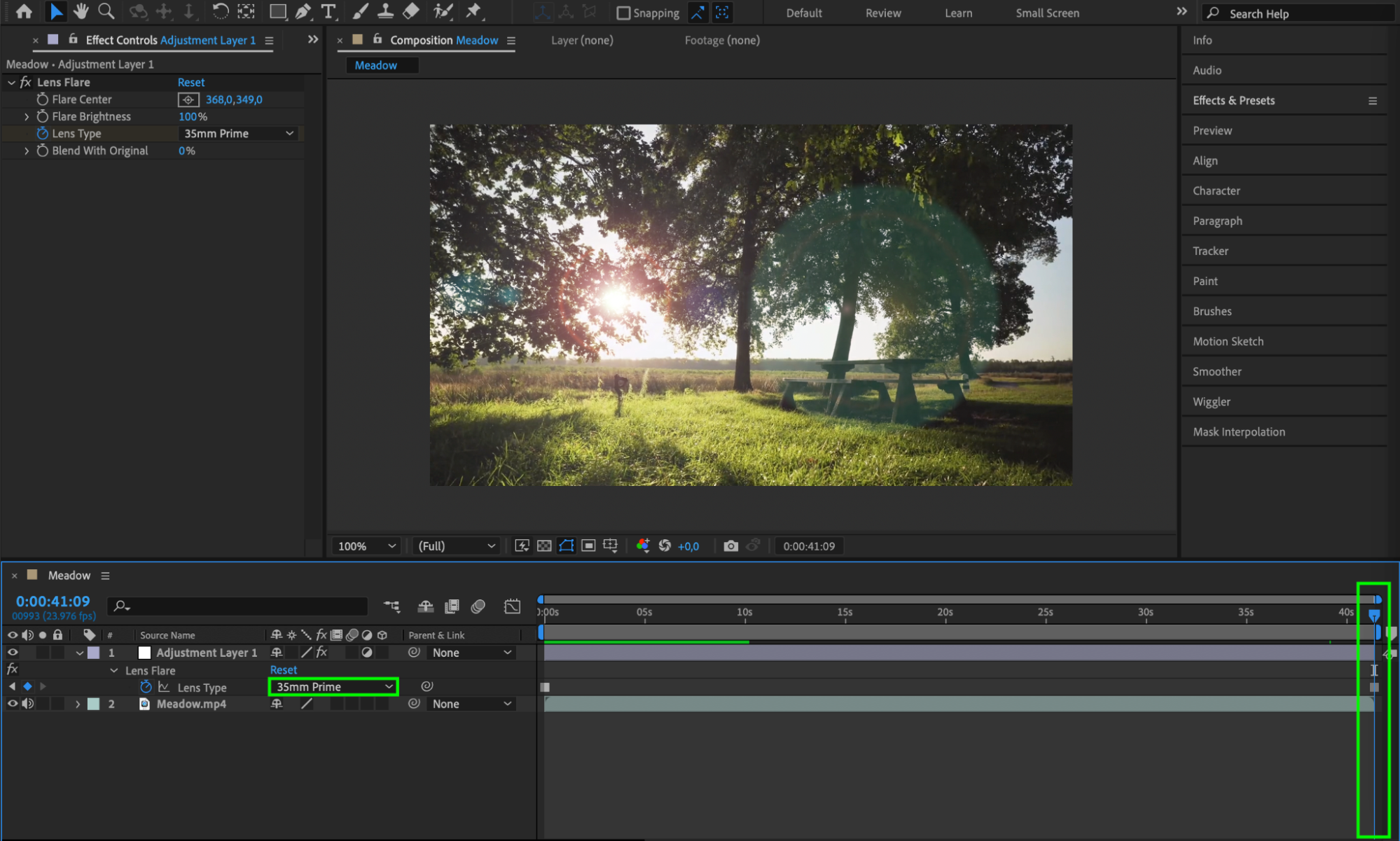Select the Puppet Pin tool
Image resolution: width=1400 pixels, height=841 pixels.
474,11
